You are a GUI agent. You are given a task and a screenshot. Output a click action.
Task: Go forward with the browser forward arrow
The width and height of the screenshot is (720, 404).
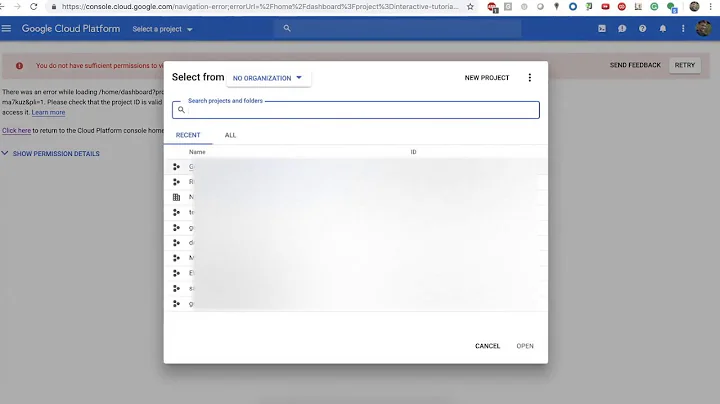point(17,7)
